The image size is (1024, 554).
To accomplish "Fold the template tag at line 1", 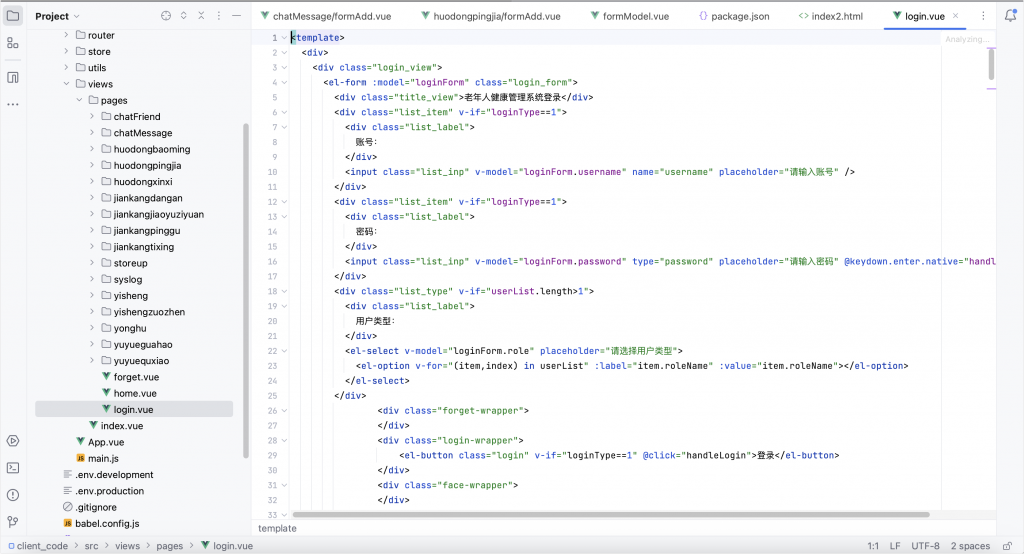I will pyautogui.click(x=283, y=38).
